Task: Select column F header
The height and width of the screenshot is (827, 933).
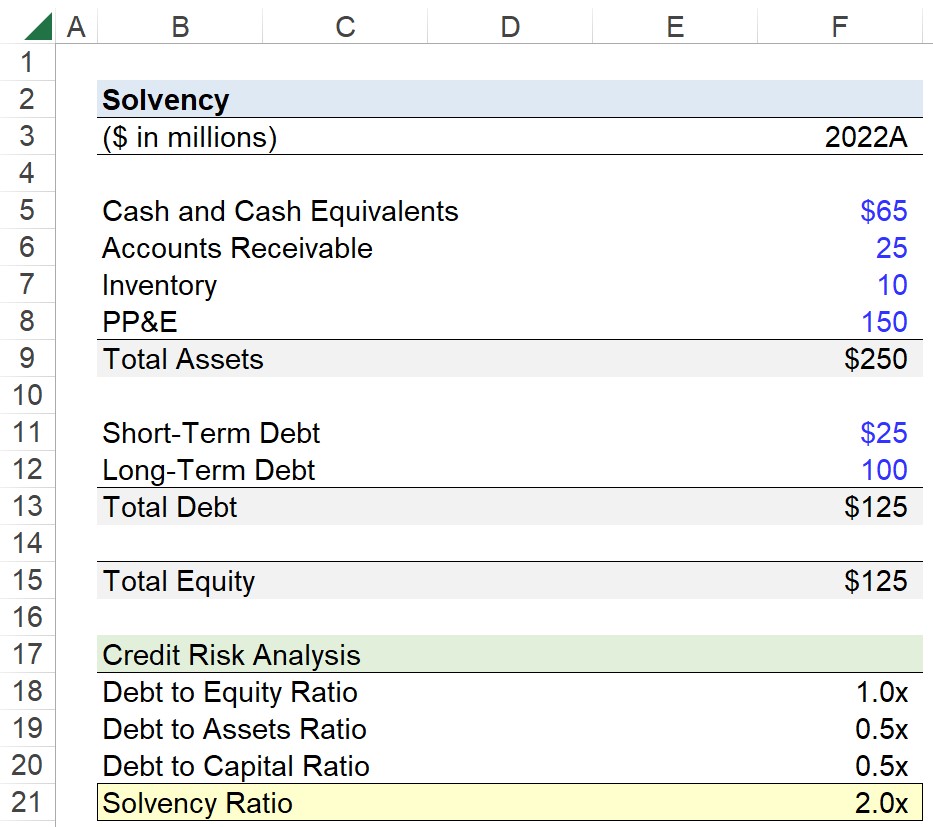Action: click(x=840, y=27)
